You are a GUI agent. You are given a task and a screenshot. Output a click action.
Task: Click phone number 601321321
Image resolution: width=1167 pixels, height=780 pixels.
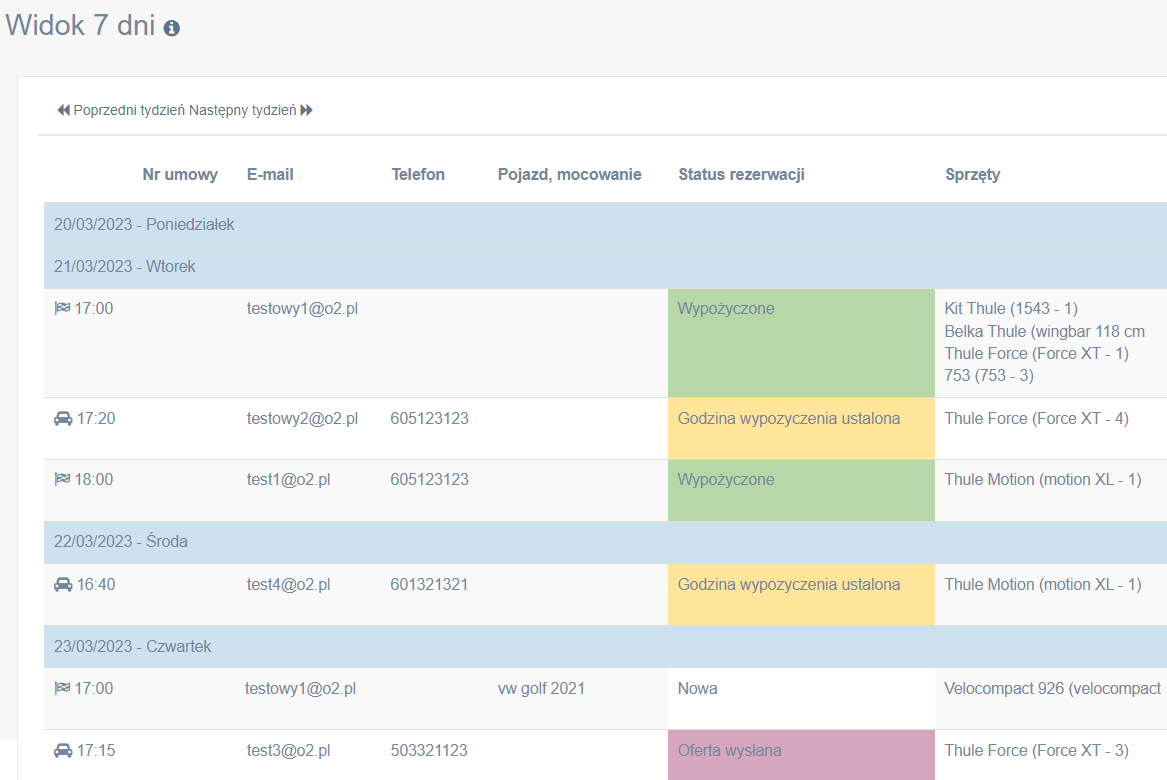[429, 585]
